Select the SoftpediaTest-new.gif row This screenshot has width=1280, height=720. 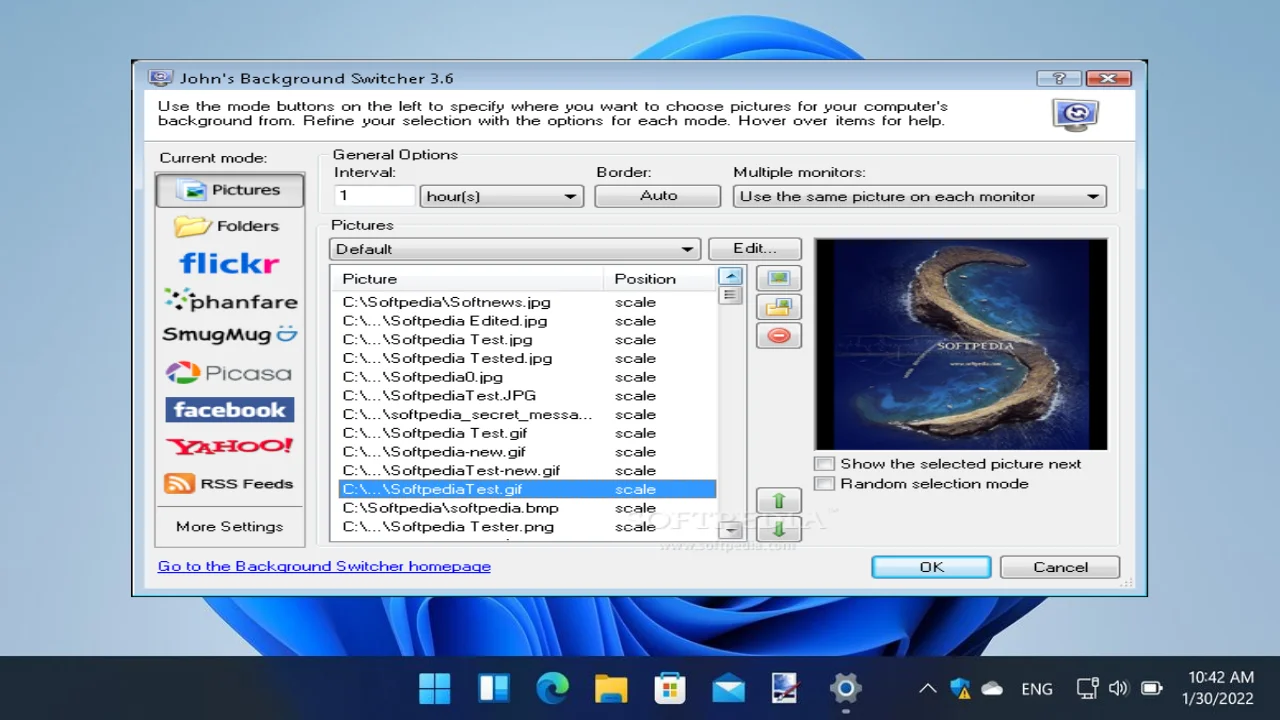pos(527,470)
